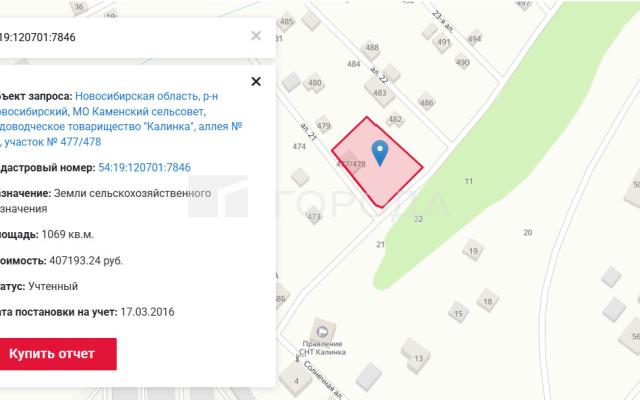Click building 473 on the map
Viewport: 640px width, 400px height.
click(x=314, y=216)
